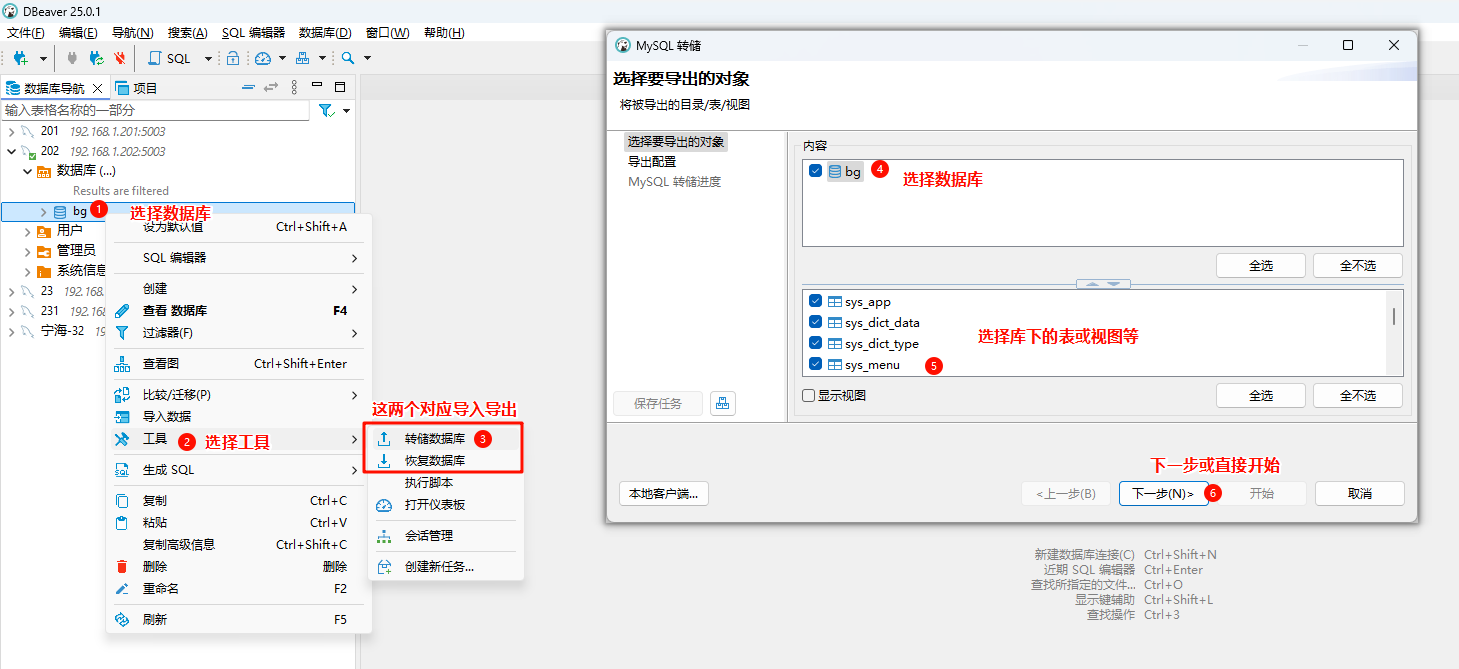Expand the bg database node
The height and width of the screenshot is (669, 1459).
tap(44, 211)
